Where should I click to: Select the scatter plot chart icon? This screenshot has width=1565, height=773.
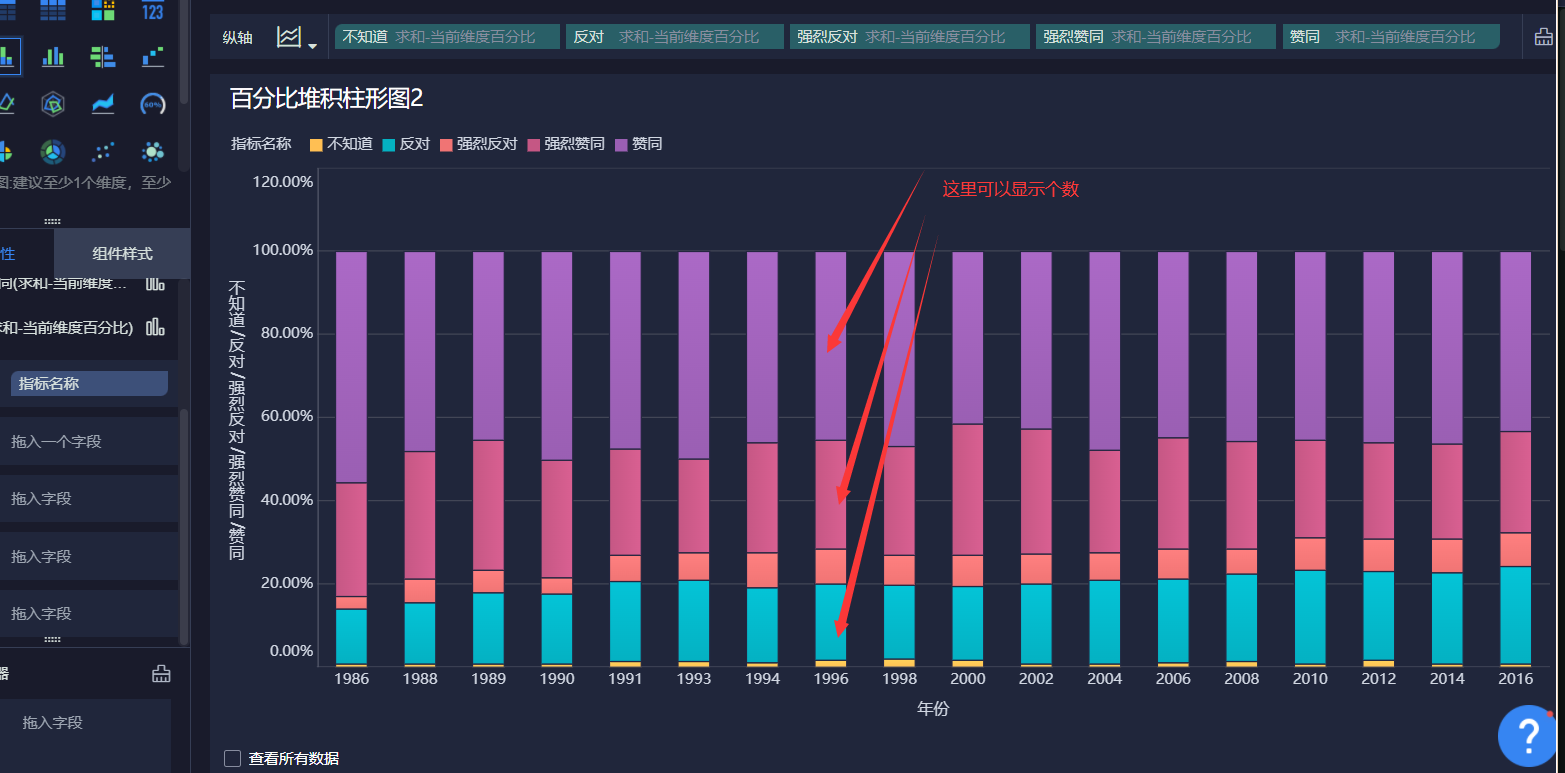[x=103, y=151]
